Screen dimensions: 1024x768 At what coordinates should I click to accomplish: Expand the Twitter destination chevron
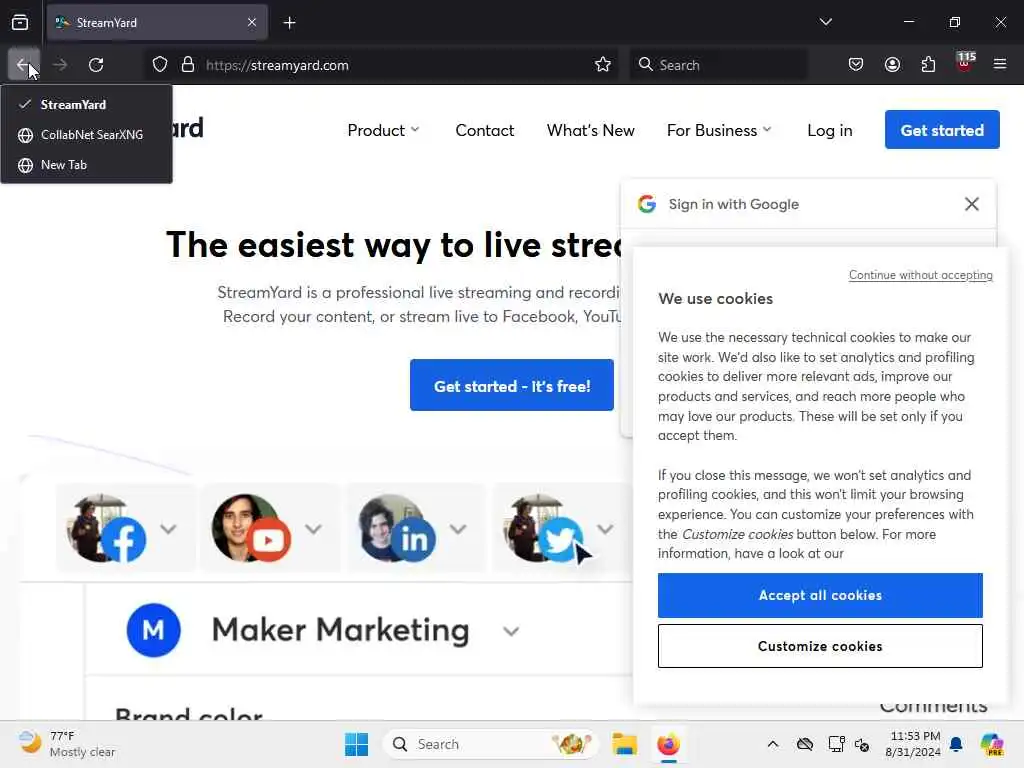tap(605, 529)
